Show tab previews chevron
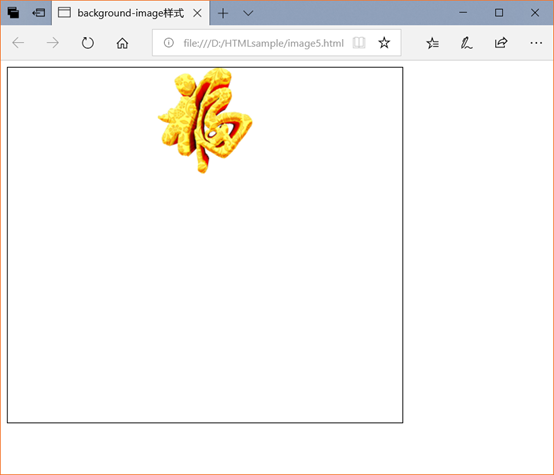 pos(248,13)
